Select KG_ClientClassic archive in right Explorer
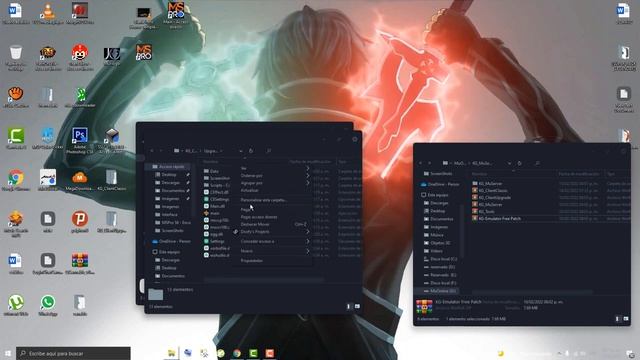Image resolution: width=640 pixels, height=360 pixels. click(490, 191)
